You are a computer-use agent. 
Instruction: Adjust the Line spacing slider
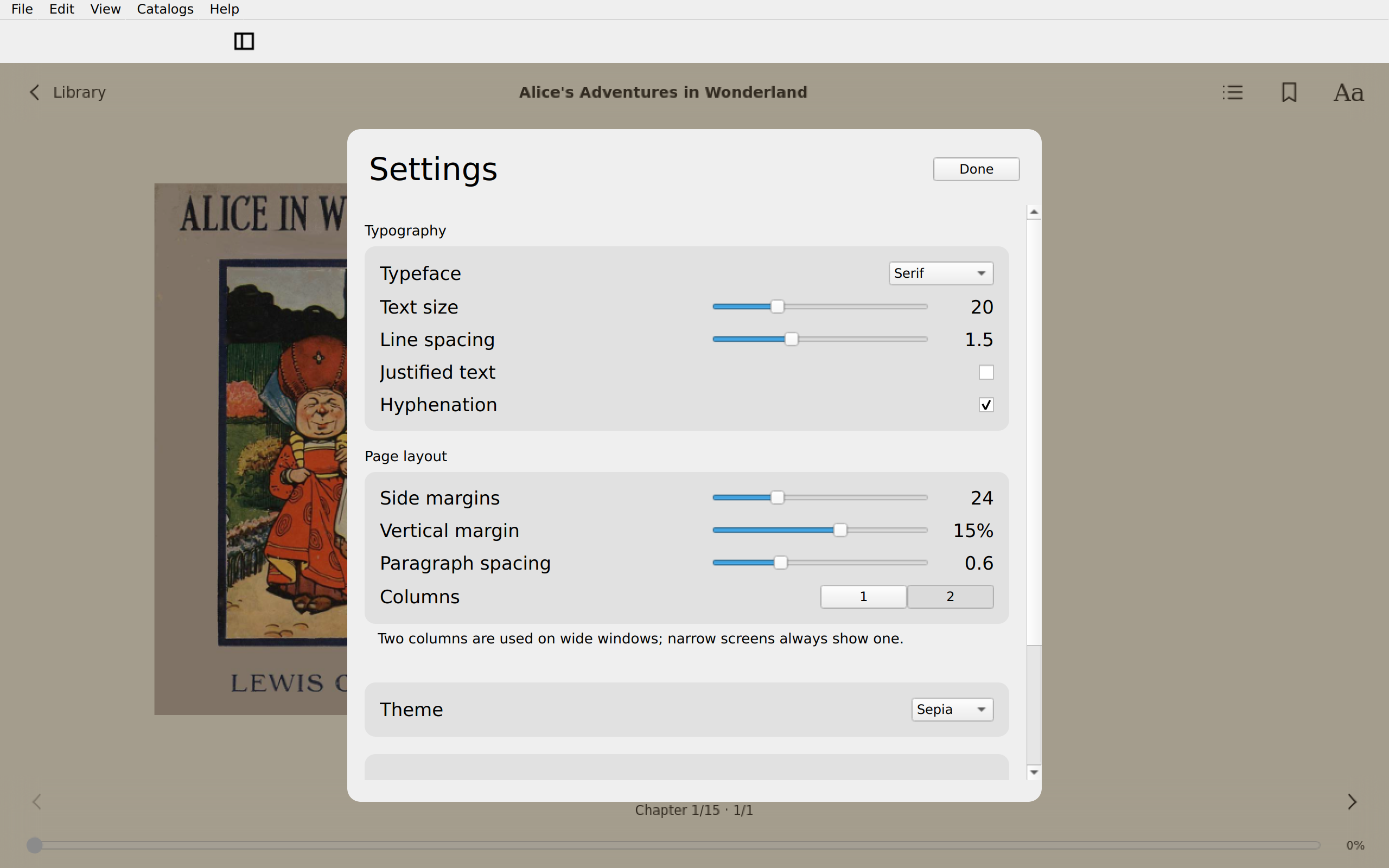tap(820, 339)
